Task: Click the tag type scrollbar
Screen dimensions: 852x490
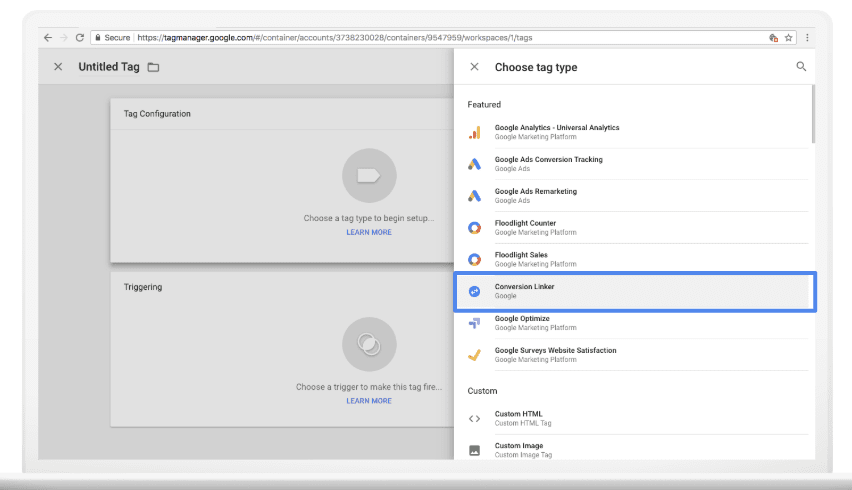Action: [x=812, y=115]
